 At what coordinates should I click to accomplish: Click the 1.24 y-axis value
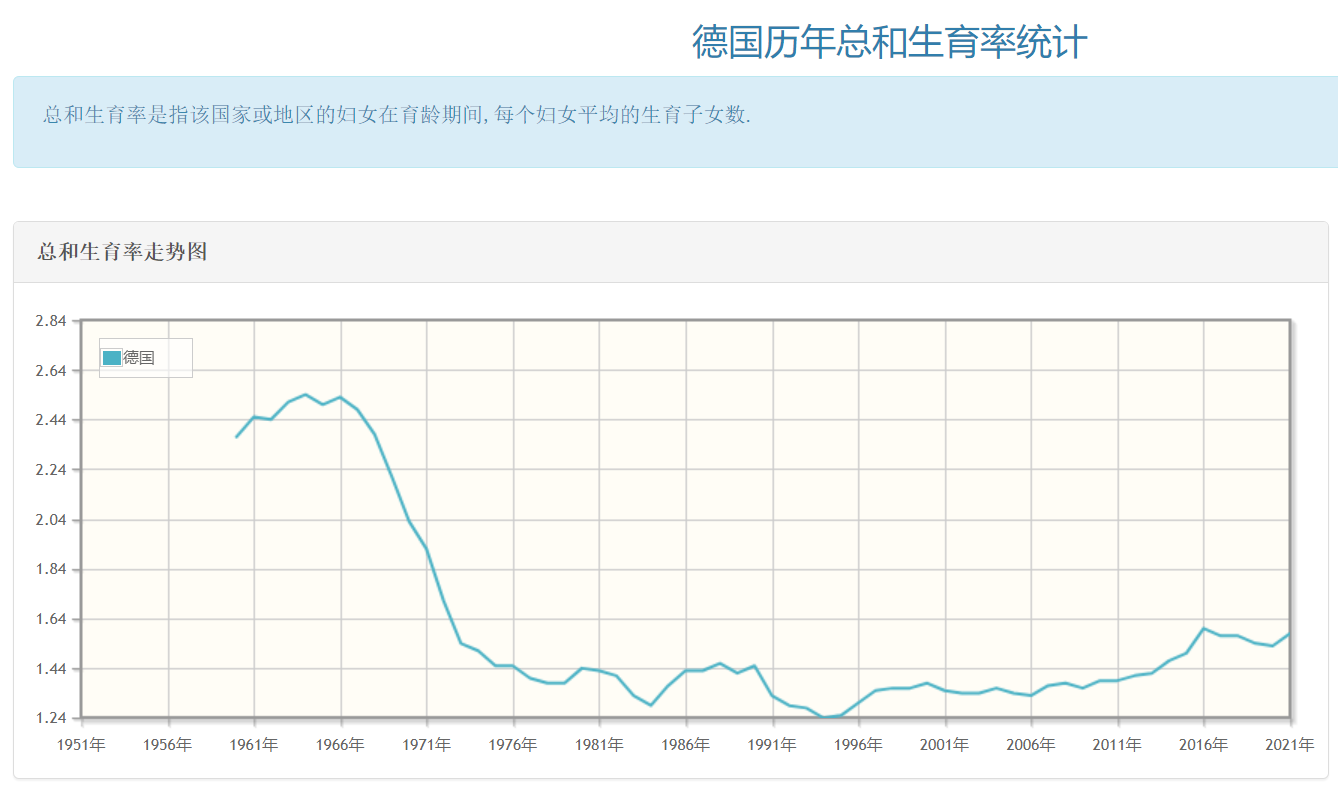click(x=50, y=718)
